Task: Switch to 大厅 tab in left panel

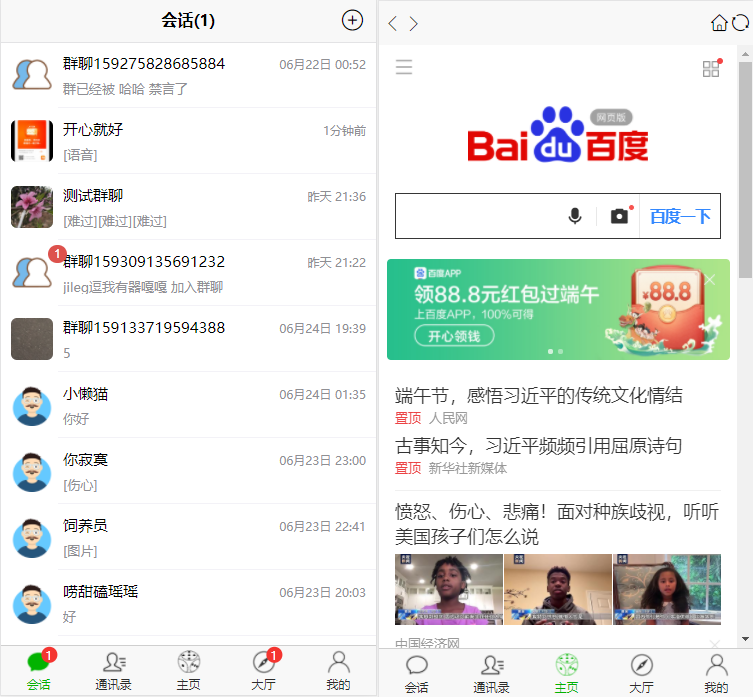Action: (264, 671)
